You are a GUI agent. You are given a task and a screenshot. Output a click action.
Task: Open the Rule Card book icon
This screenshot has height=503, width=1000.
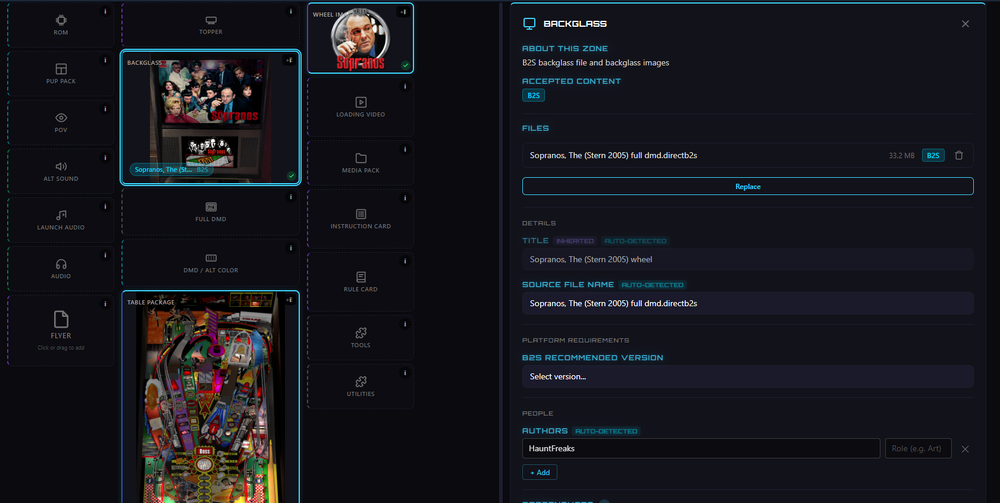point(360,277)
